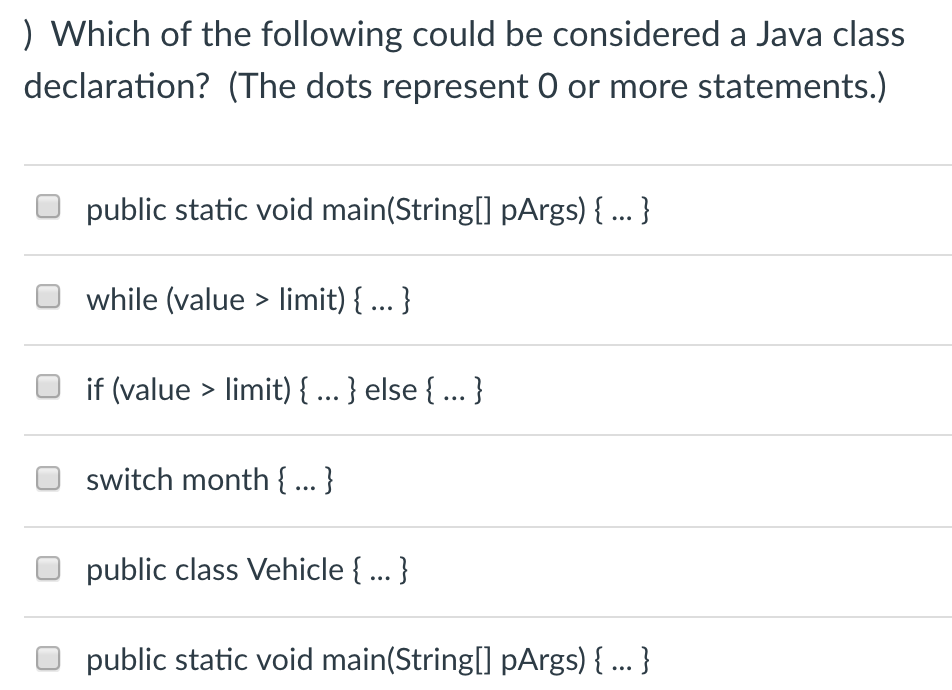Viewport: 952px width, 690px height.
Task: Check the last "public static void main" option
Action: point(48,657)
